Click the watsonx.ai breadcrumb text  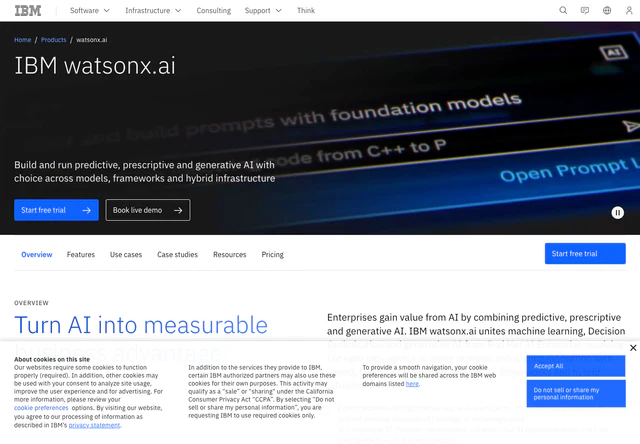(x=91, y=40)
